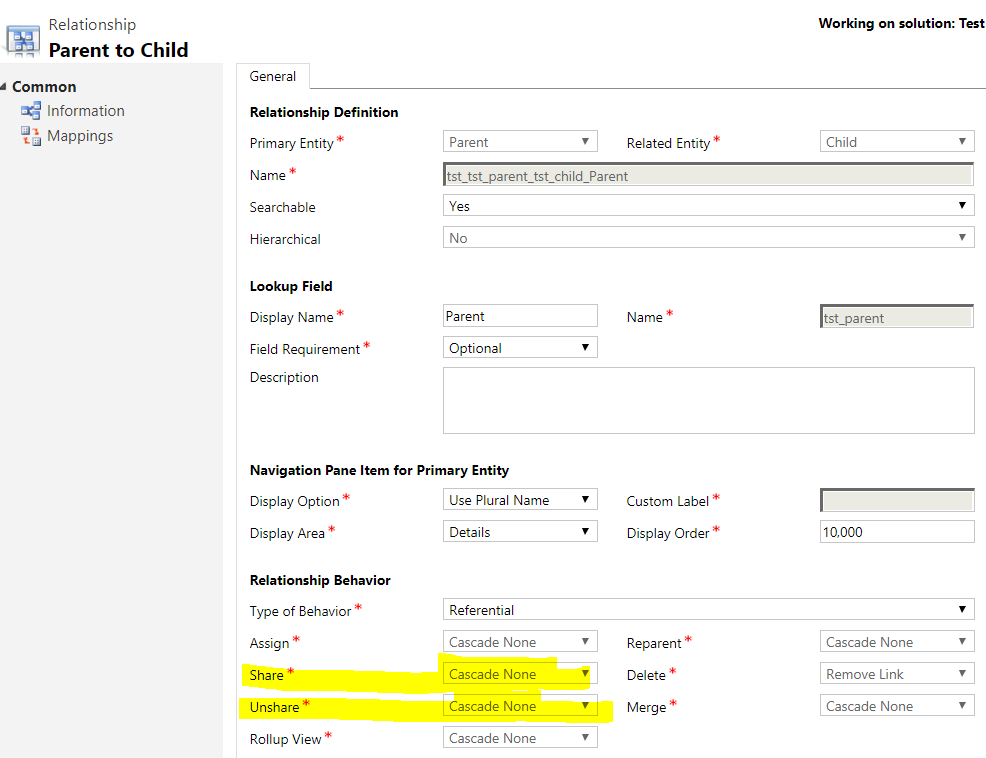This screenshot has width=986, height=758.
Task: Open the Hierarchical dropdown
Action: 709,238
